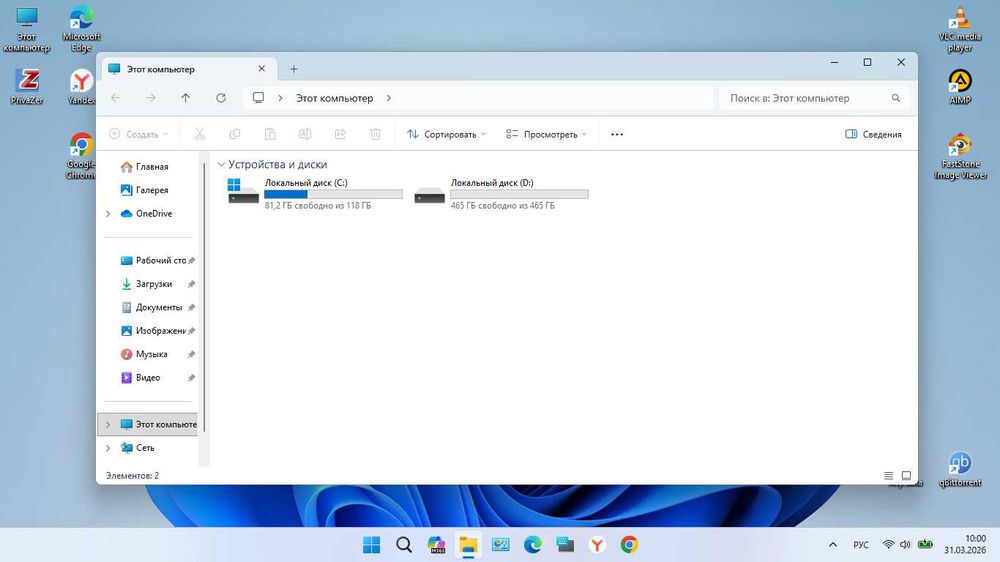Click the navigation pane scrollbar

pos(204,297)
